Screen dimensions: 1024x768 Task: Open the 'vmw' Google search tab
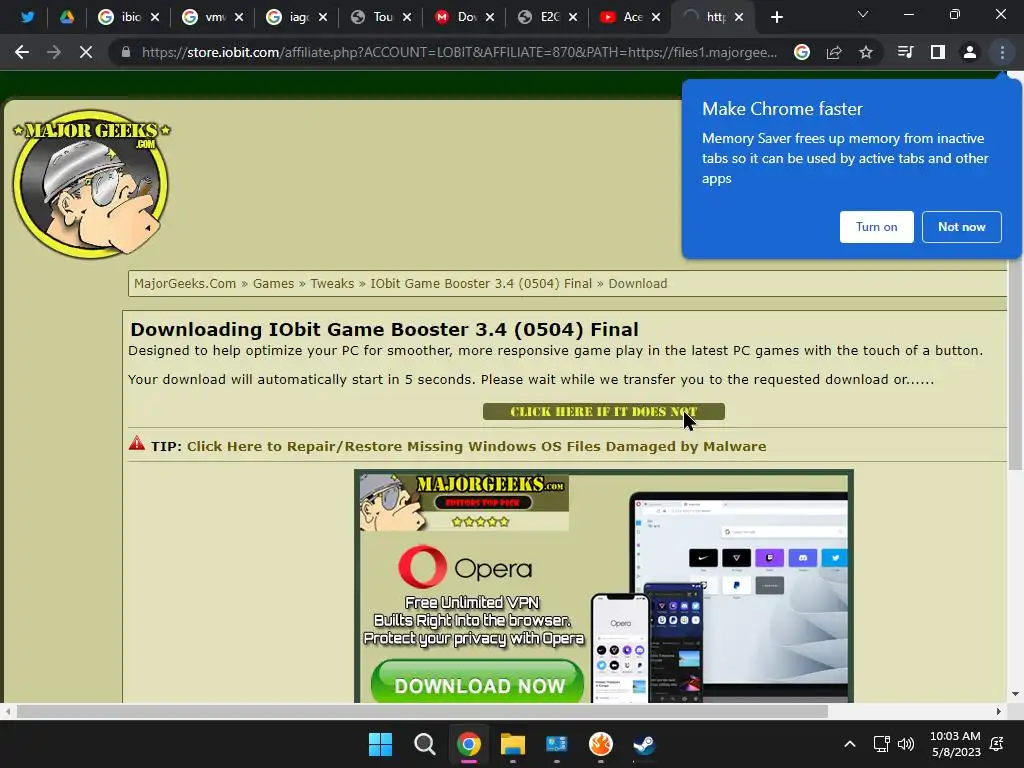(212, 17)
